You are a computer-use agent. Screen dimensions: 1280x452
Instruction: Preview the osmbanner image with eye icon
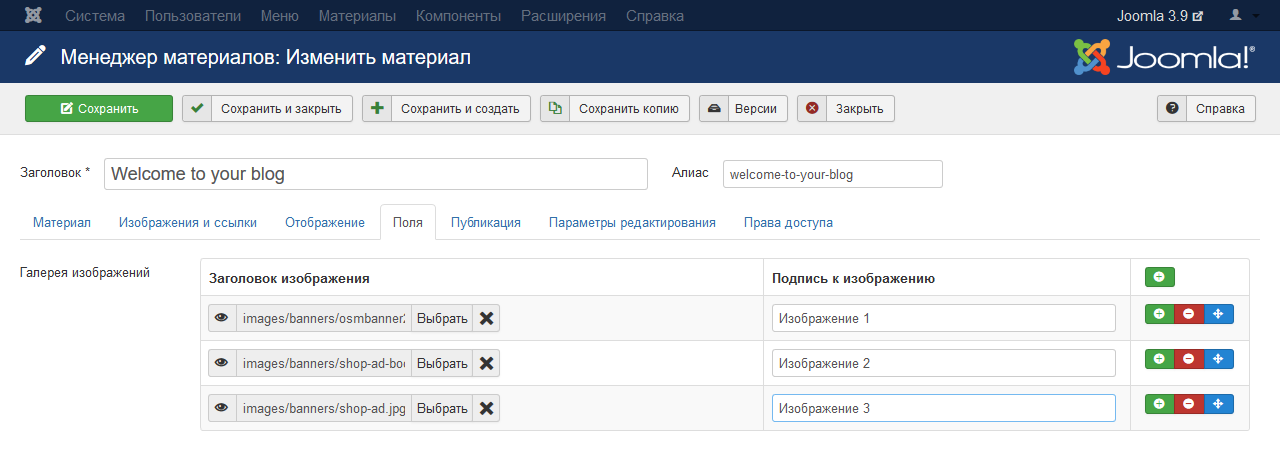222,318
